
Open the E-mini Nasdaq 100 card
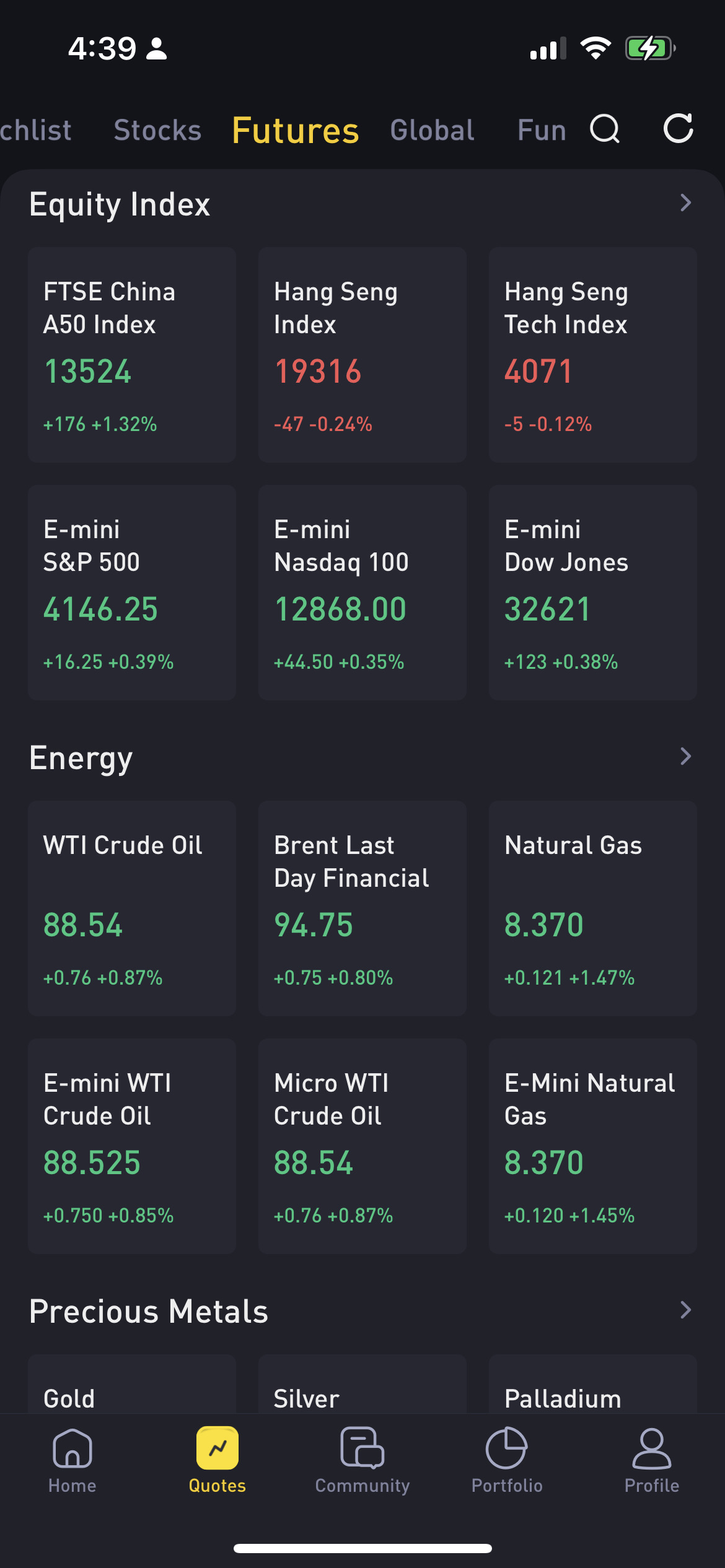point(362,593)
